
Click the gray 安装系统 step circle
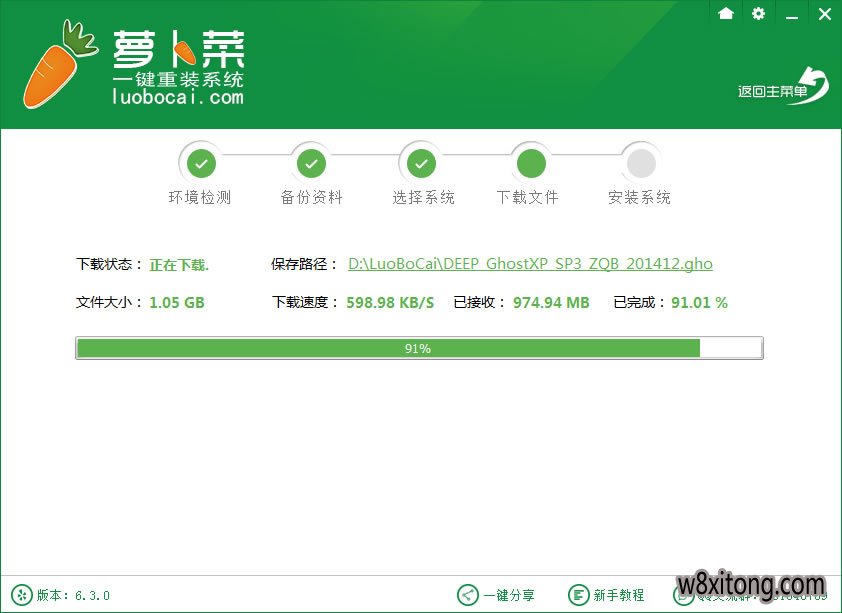point(640,162)
